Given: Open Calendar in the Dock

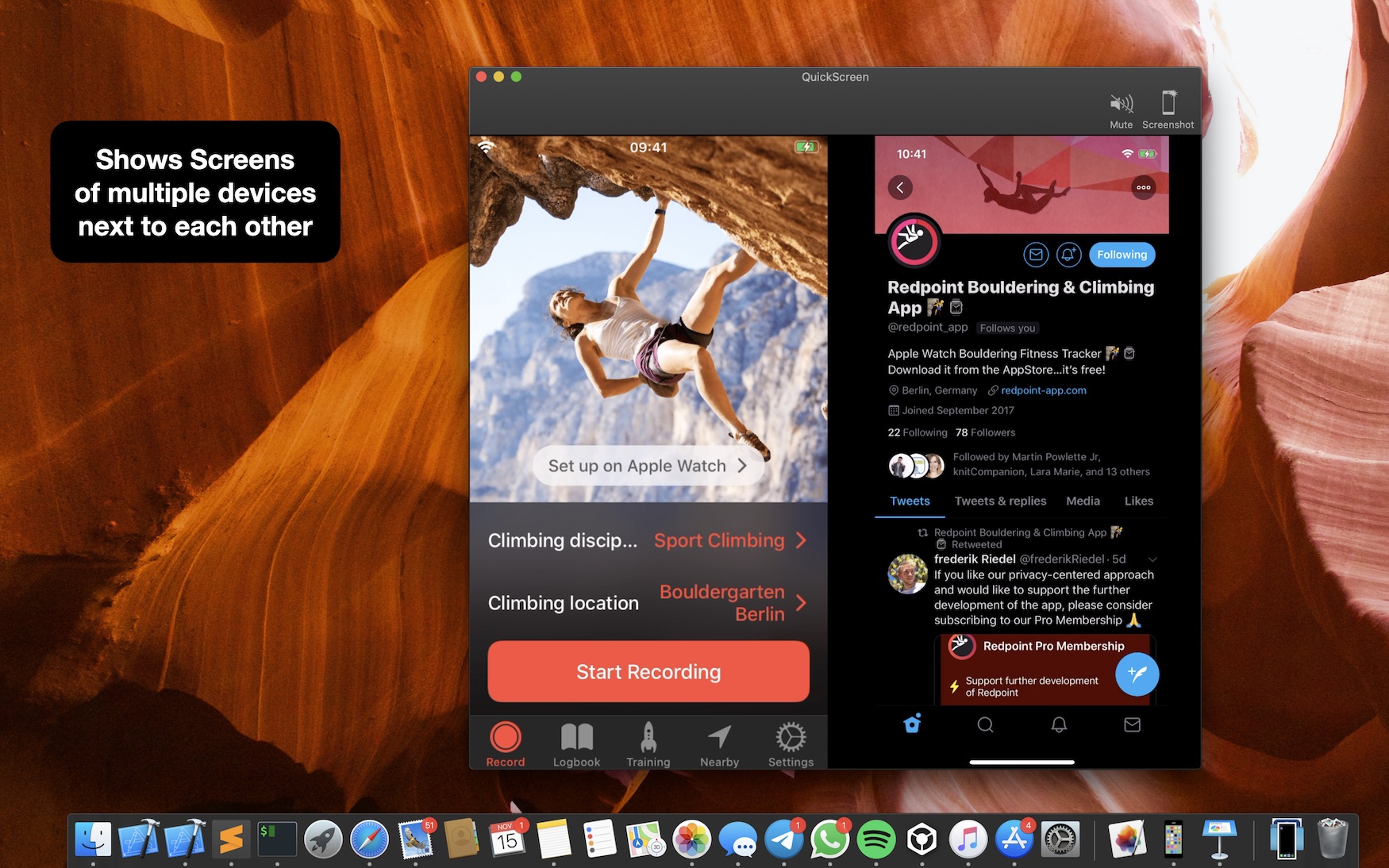Looking at the screenshot, I should point(508,839).
